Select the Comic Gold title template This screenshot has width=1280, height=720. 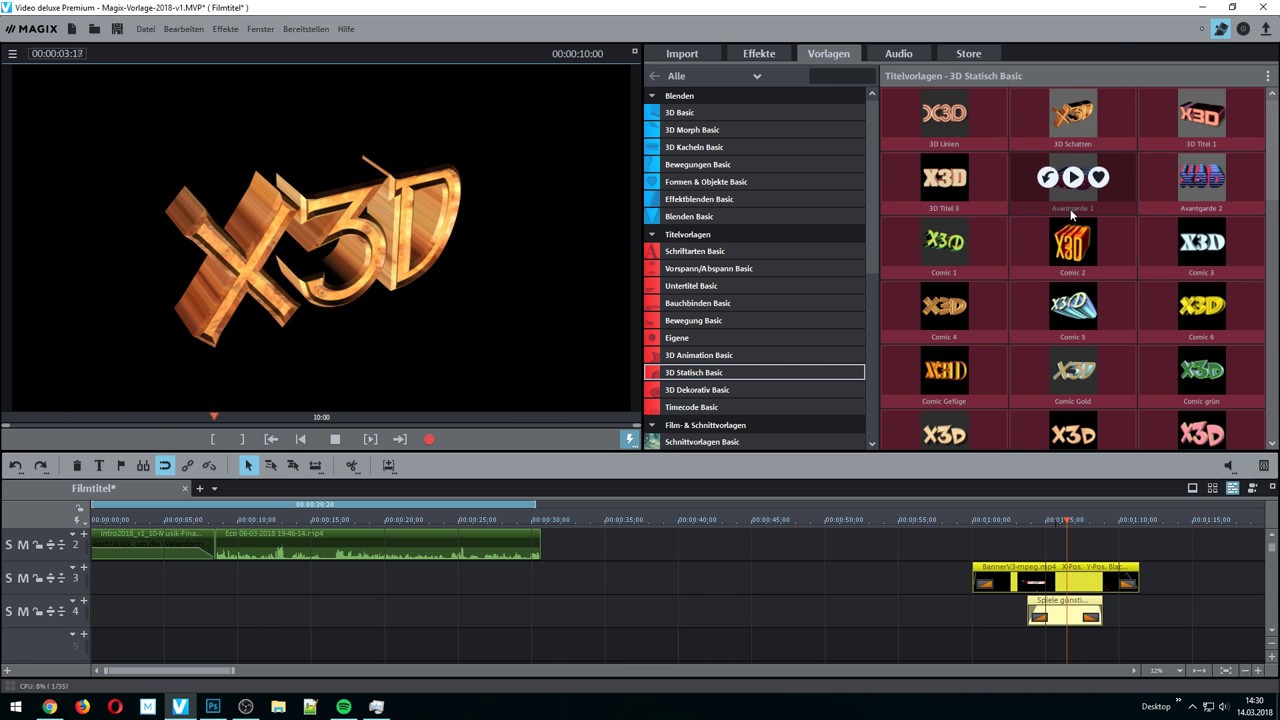point(1072,376)
